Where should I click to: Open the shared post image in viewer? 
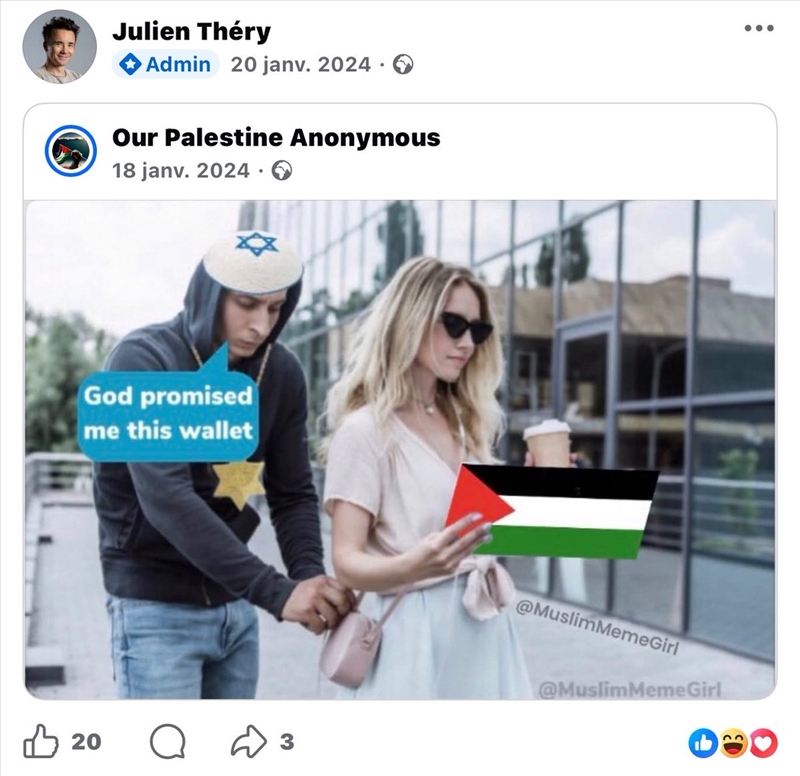pyautogui.click(x=400, y=449)
